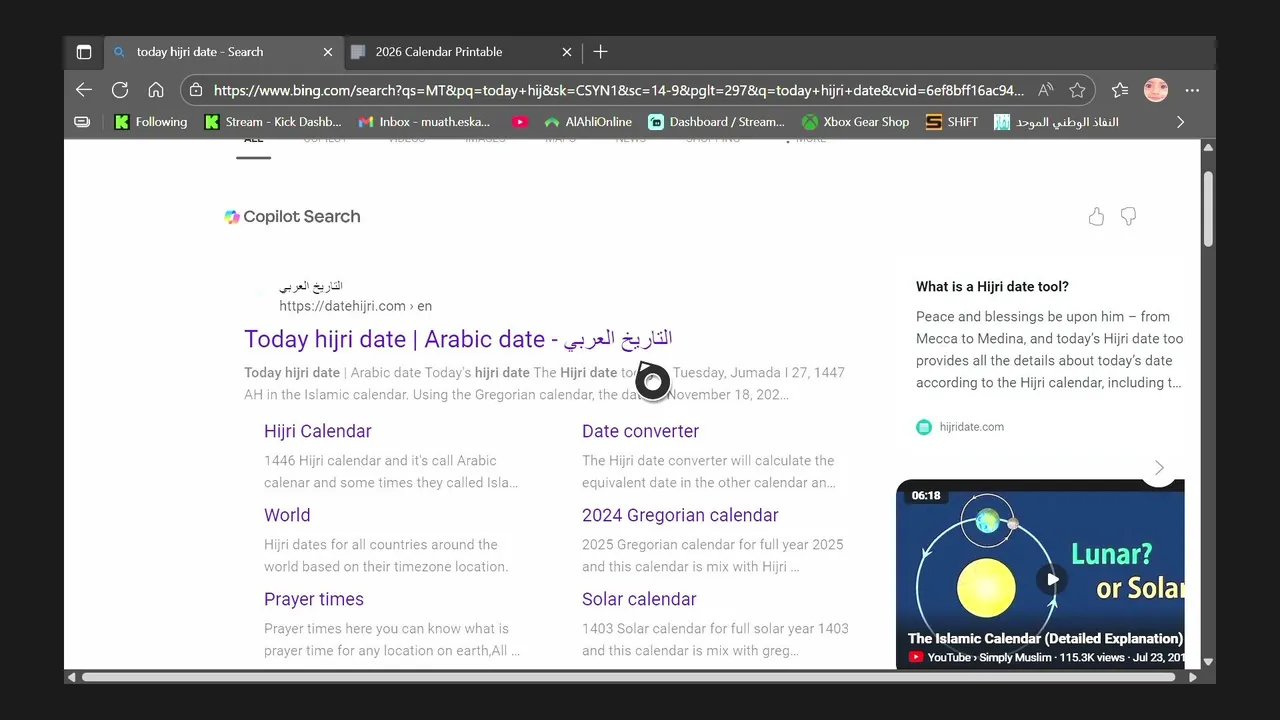The height and width of the screenshot is (720, 1280).
Task: Play the Islamic Calendar video
Action: [1051, 578]
